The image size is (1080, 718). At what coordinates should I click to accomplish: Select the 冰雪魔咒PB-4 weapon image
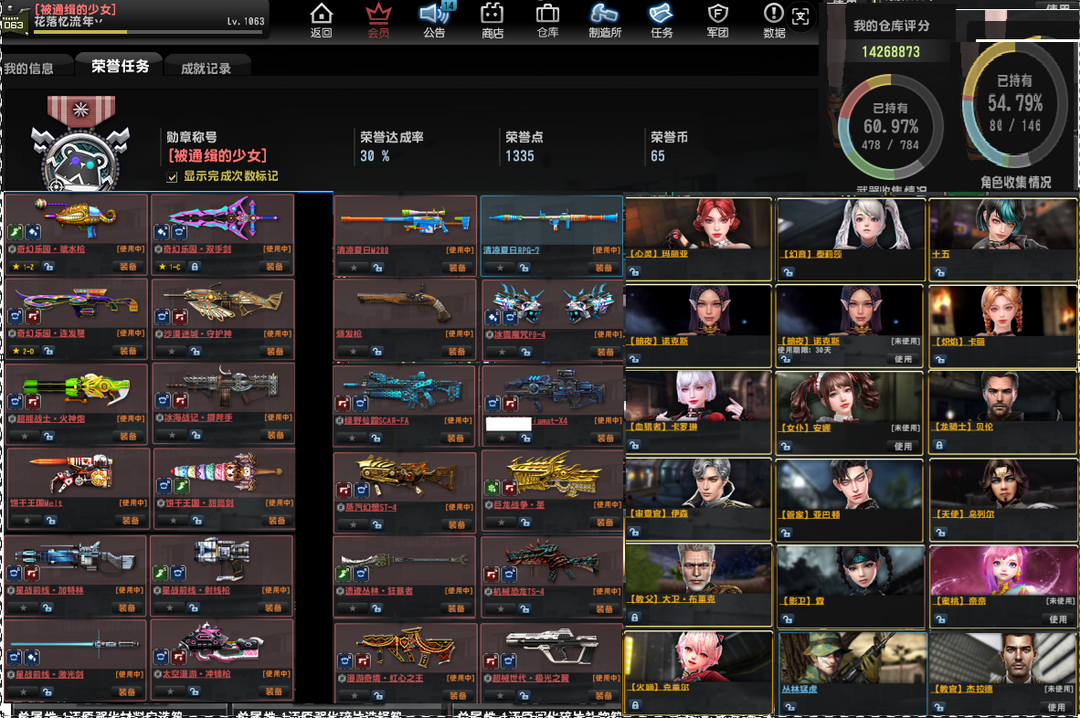point(552,303)
